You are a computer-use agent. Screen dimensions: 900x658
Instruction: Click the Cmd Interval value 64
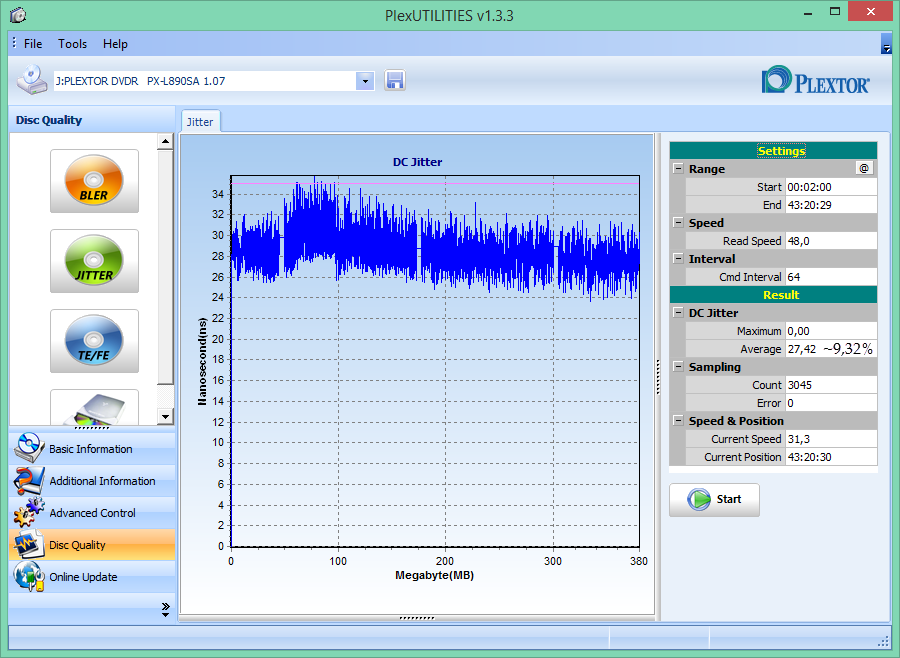(x=831, y=277)
